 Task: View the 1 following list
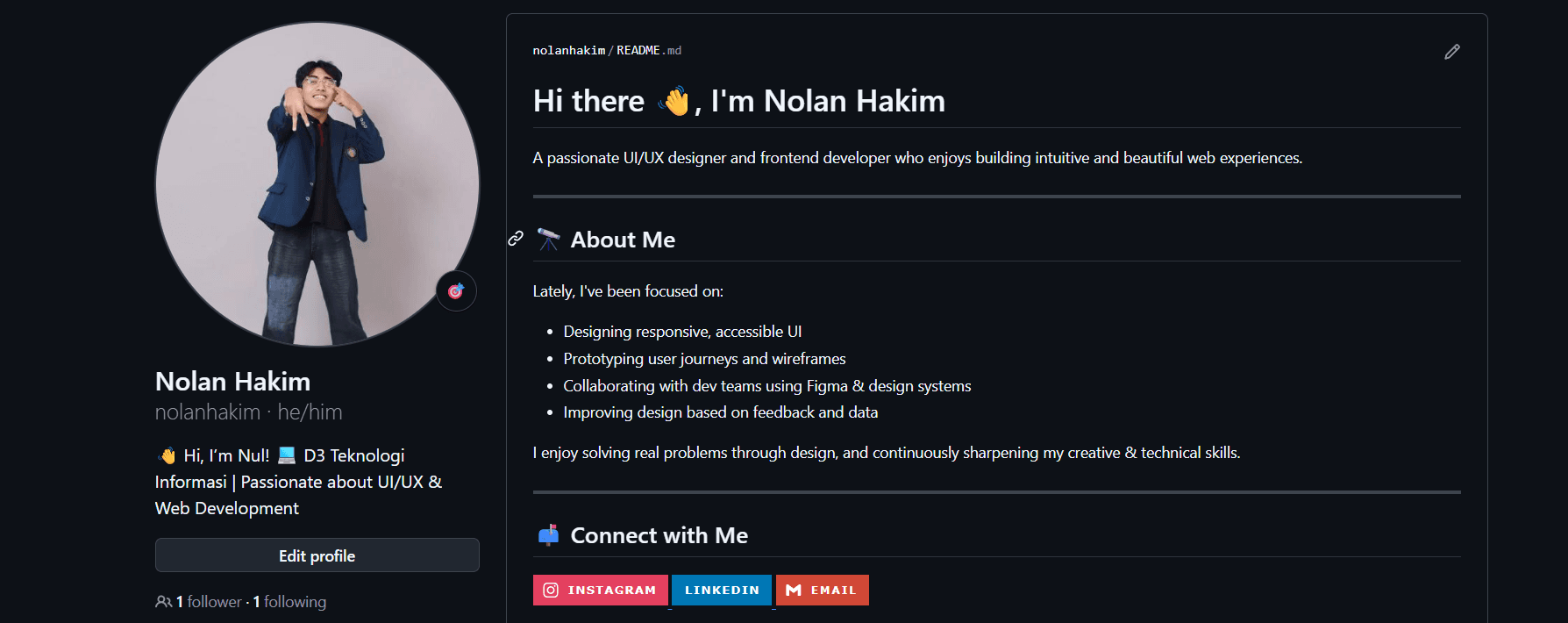(289, 602)
